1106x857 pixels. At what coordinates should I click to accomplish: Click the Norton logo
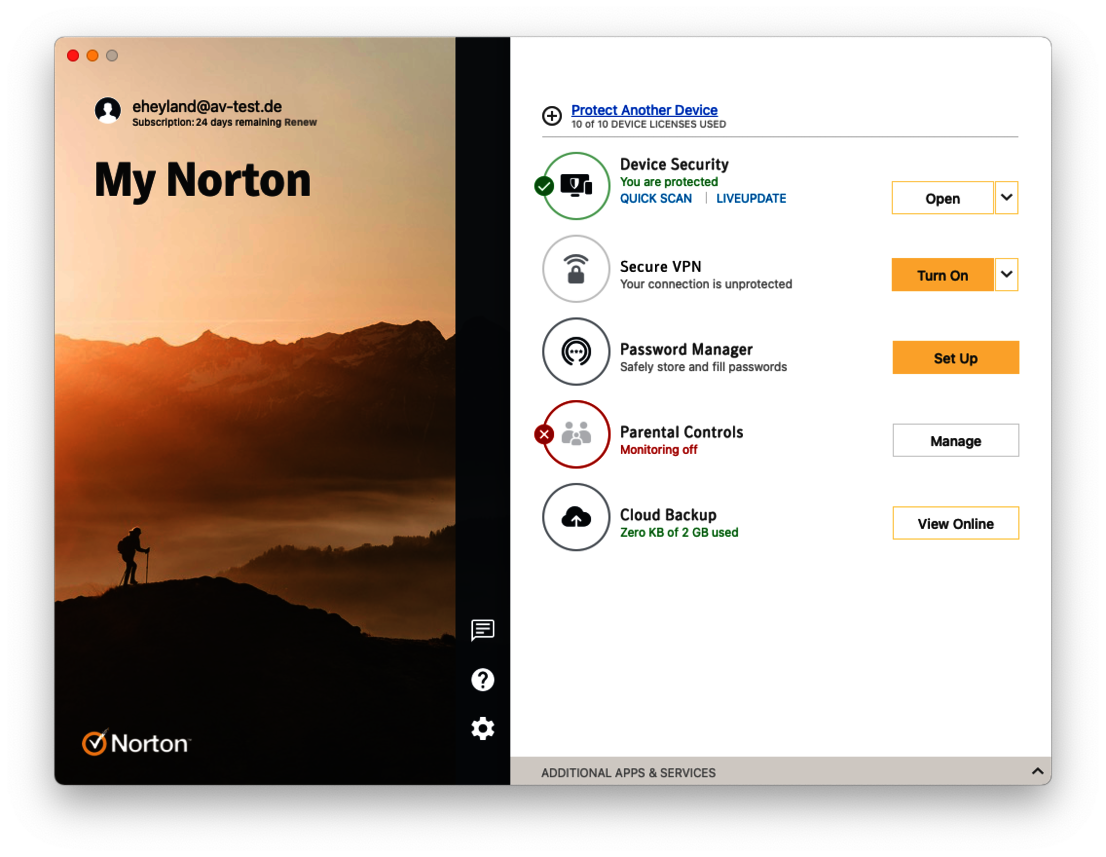[135, 742]
